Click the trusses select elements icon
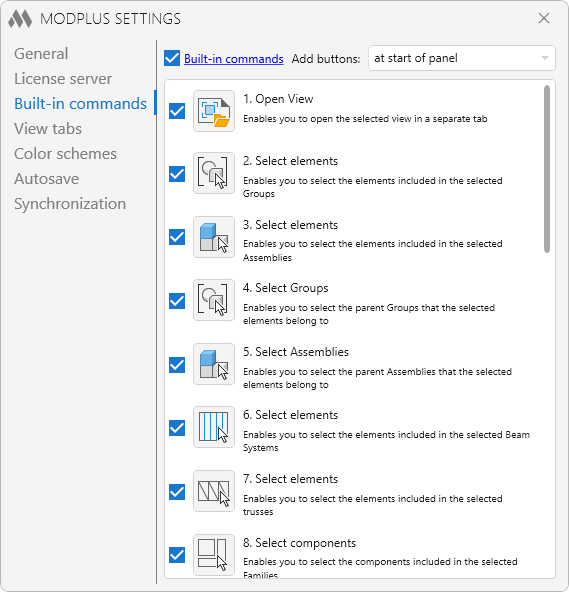Screen dimensions: 569x592 click(214, 491)
